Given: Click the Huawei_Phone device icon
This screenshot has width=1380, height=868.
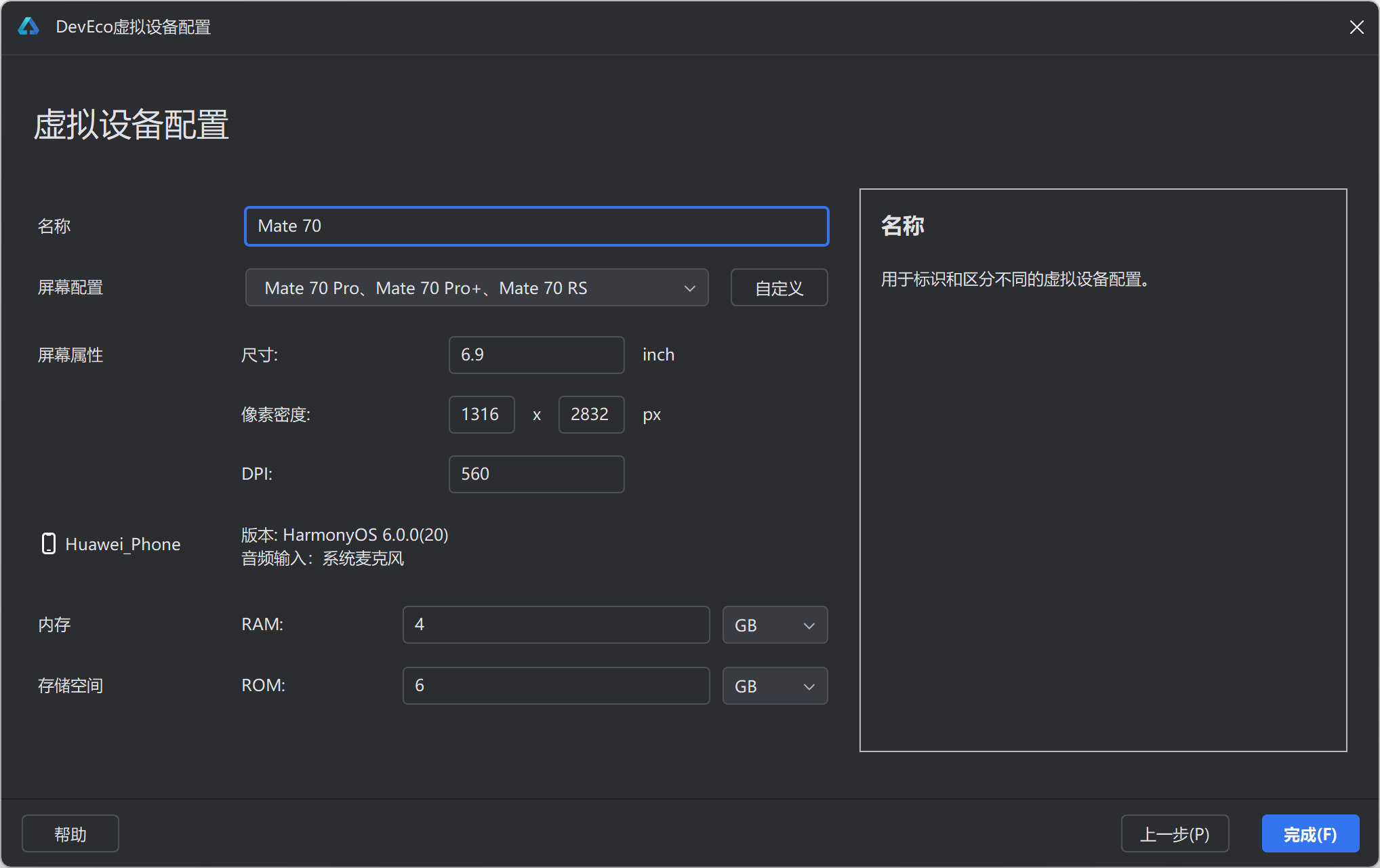Looking at the screenshot, I should click(48, 543).
